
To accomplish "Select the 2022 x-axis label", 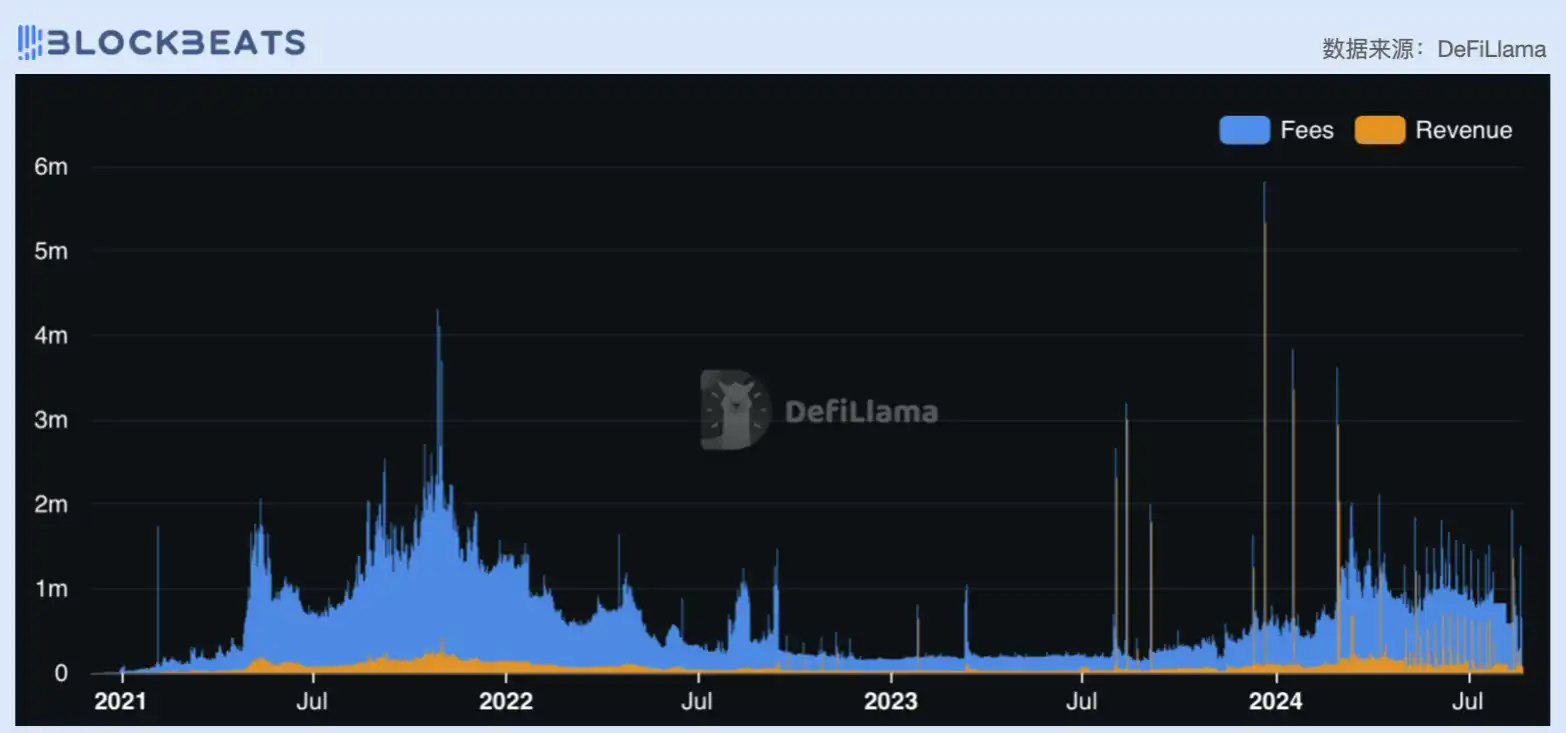I will [x=506, y=701].
